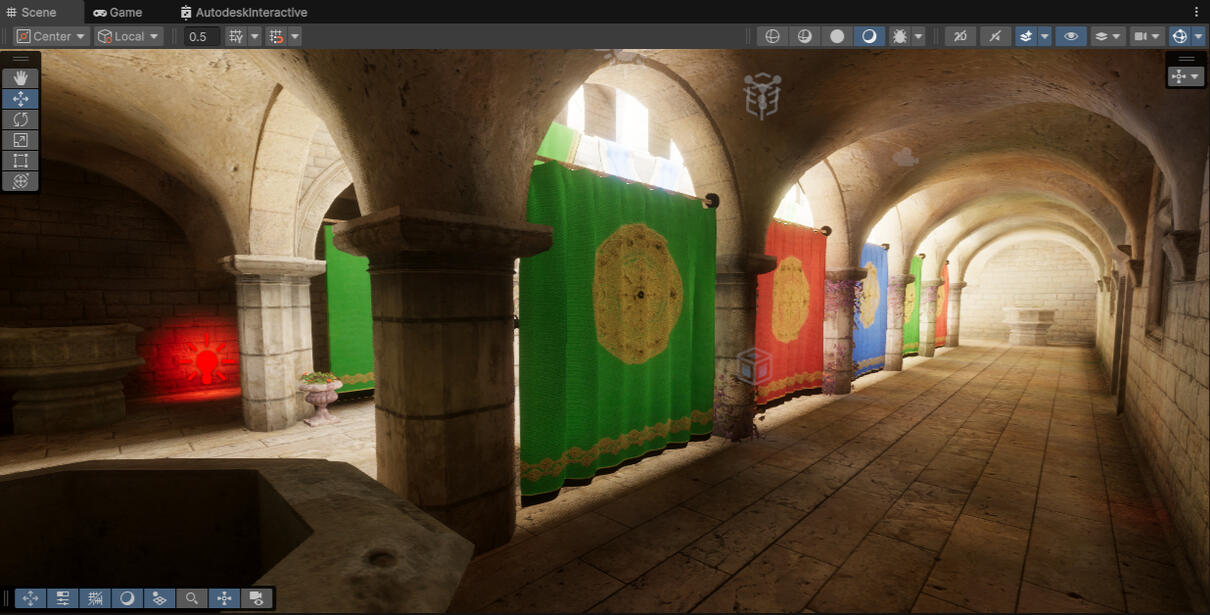
Task: Click the camera overlay icon in bottom bar
Action: [x=256, y=598]
